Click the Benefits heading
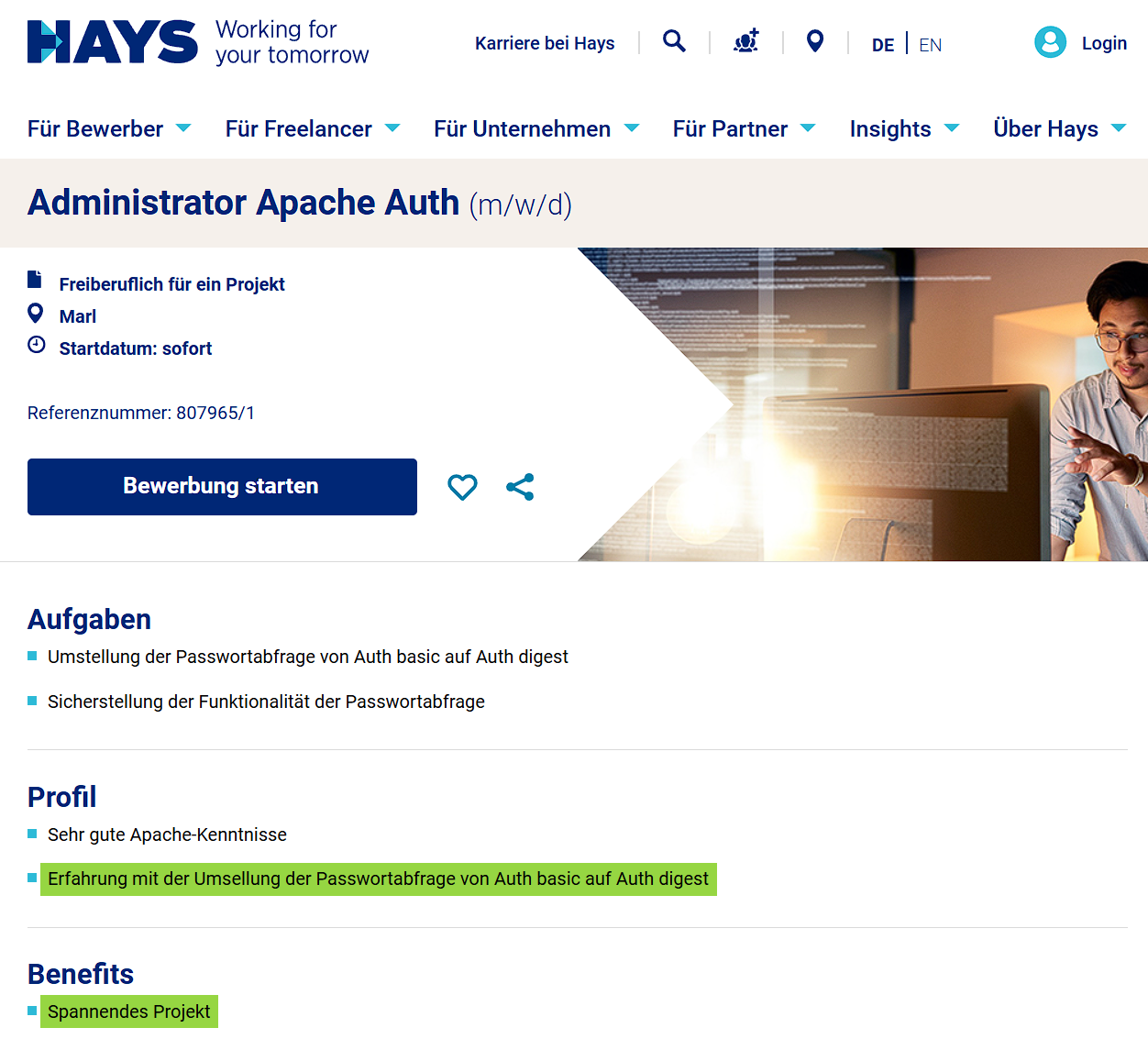 click(x=81, y=974)
